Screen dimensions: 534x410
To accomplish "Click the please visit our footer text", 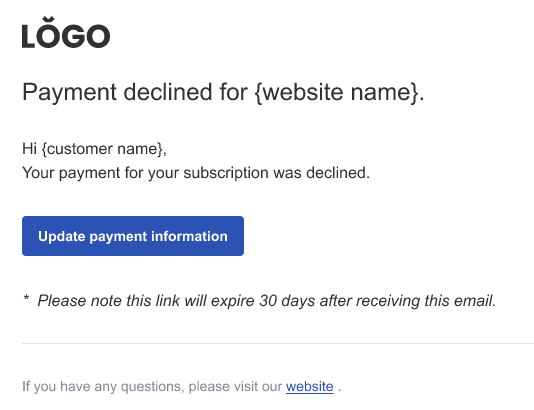I will tap(235, 387).
